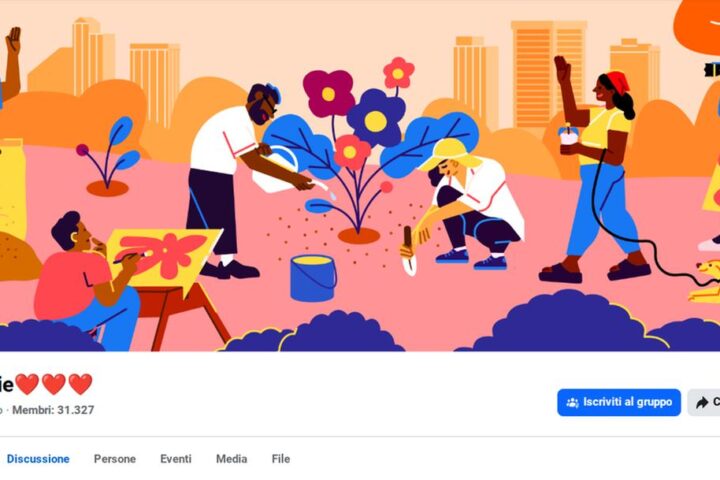Click the middle red heart emoji in title

(54, 384)
